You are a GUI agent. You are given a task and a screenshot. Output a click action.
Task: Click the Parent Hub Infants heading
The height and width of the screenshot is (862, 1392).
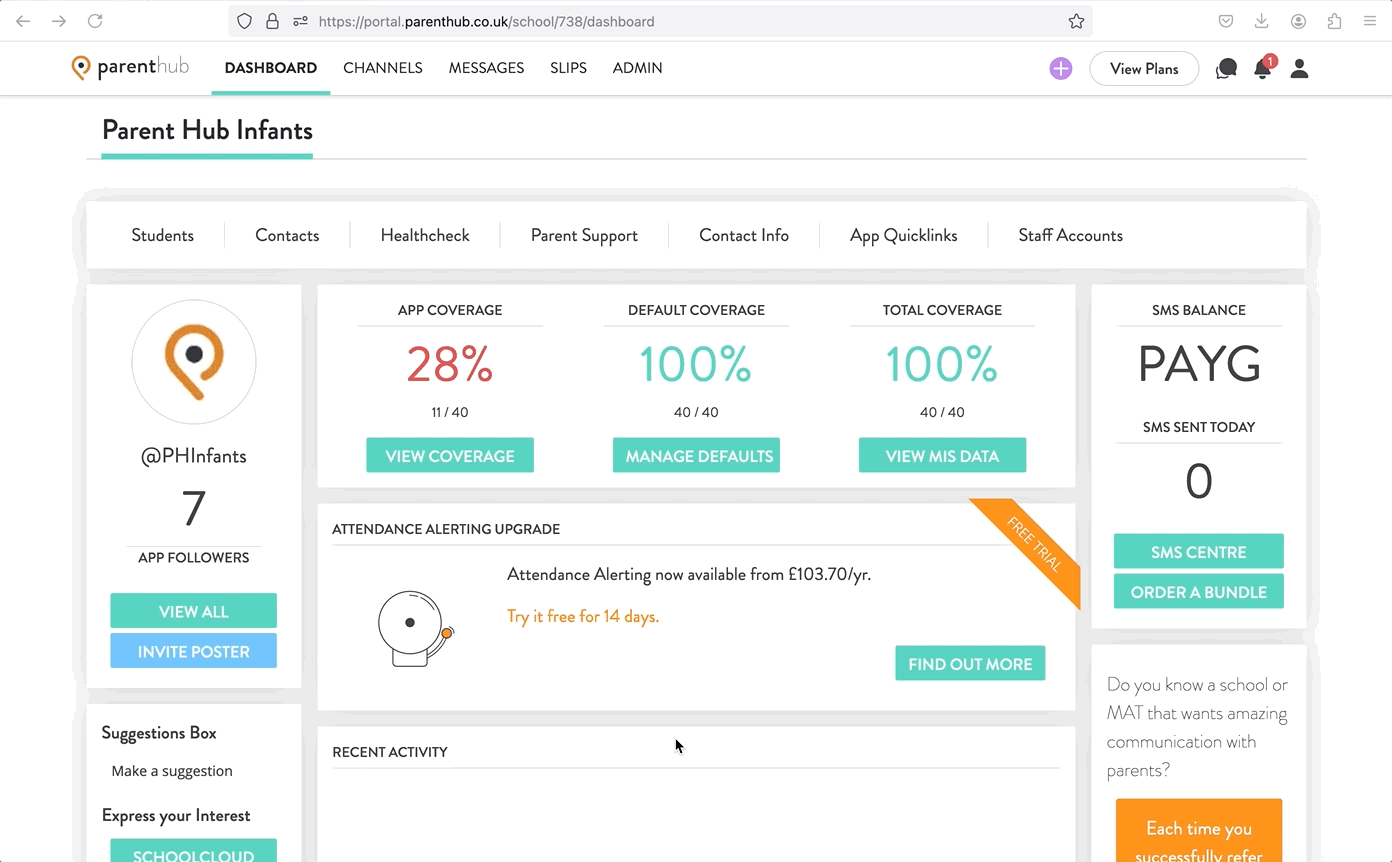(x=207, y=130)
